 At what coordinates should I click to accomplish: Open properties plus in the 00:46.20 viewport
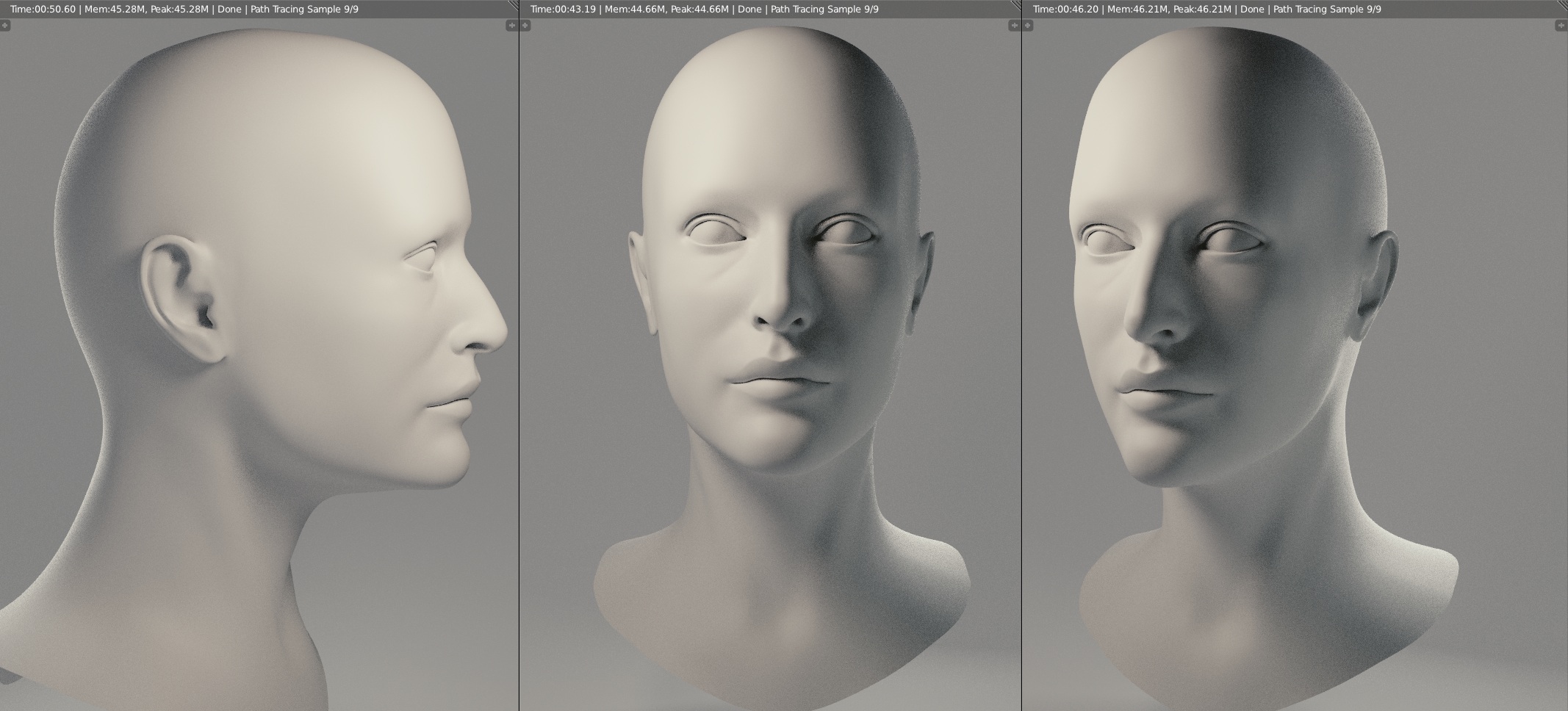(x=1561, y=26)
